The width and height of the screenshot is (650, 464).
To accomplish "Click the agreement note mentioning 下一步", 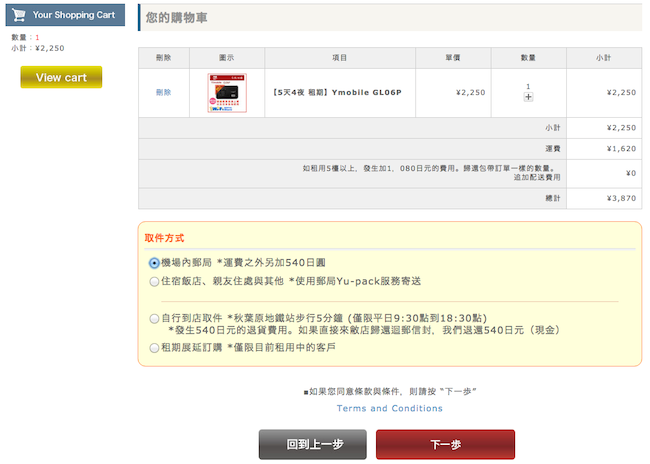I will (x=390, y=391).
